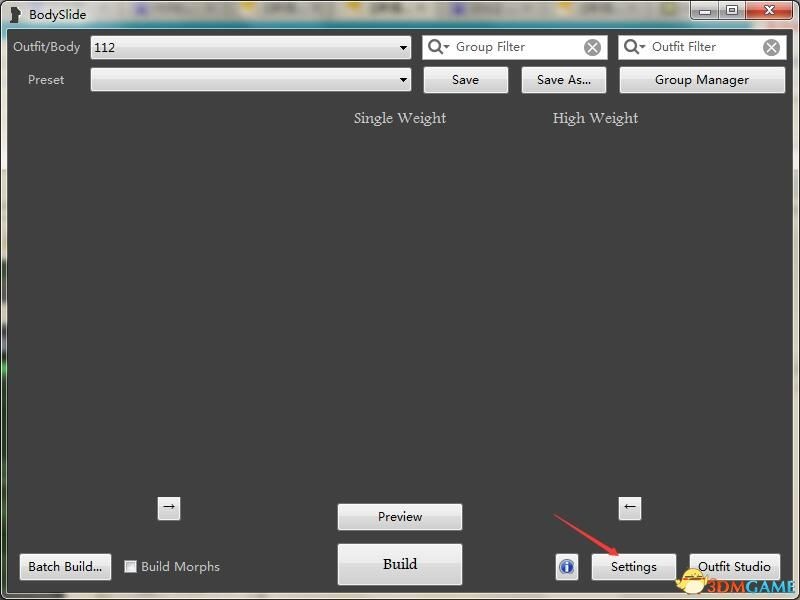The height and width of the screenshot is (600, 800).
Task: Click the right arrow copy-to-high button
Action: point(169,508)
